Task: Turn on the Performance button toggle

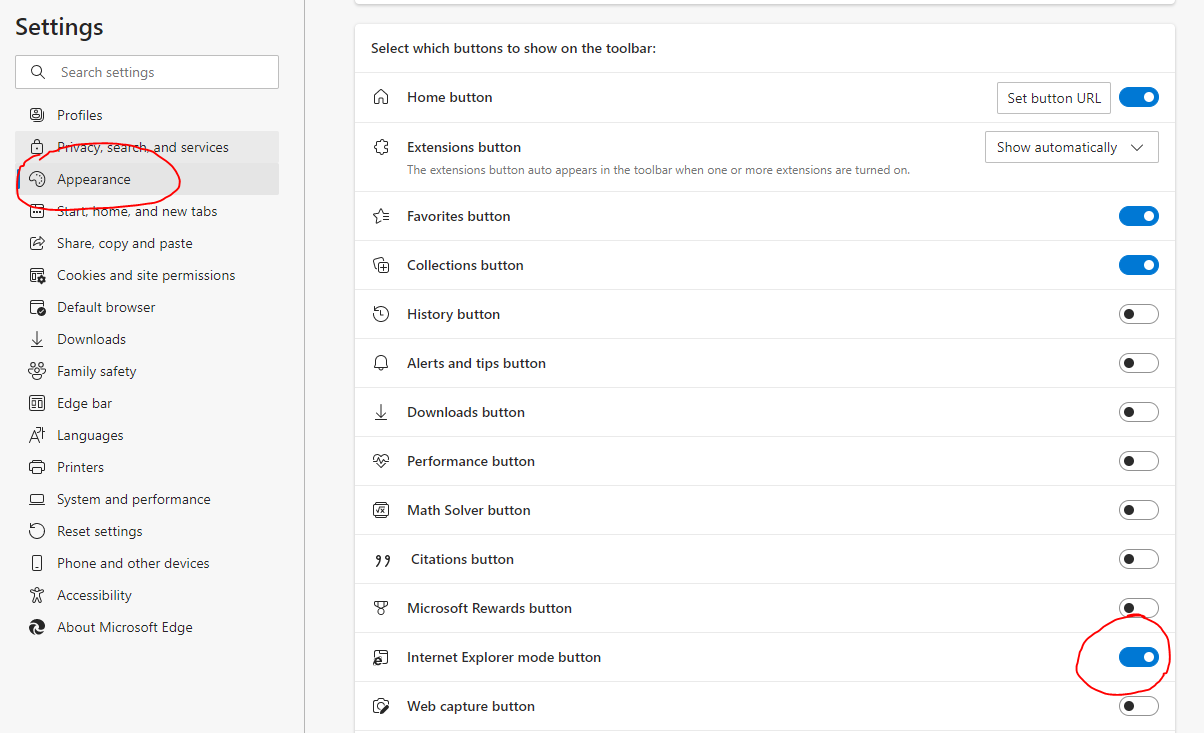Action: (x=1139, y=461)
